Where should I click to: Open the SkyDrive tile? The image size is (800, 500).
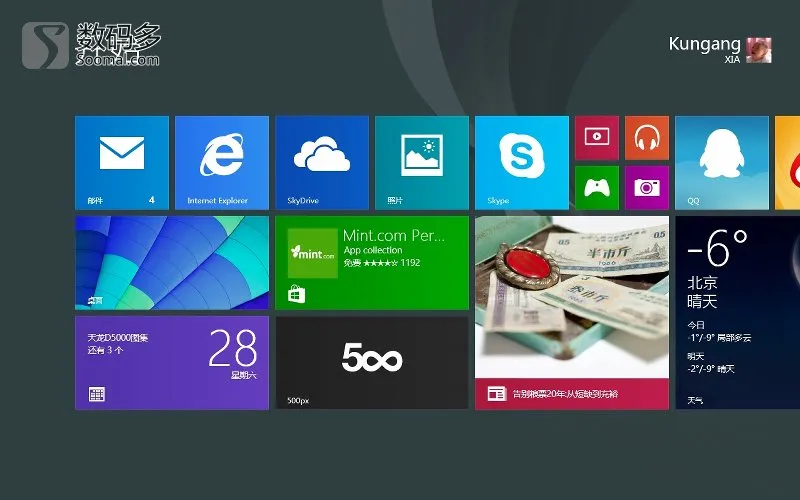point(321,163)
